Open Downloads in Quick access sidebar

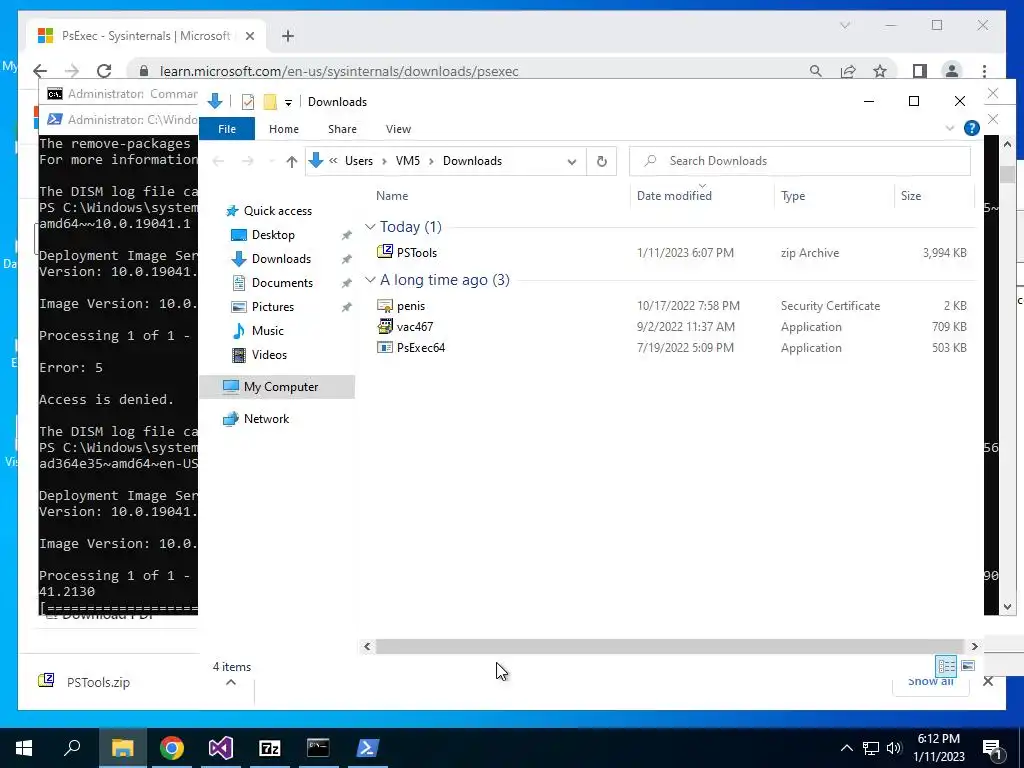click(281, 259)
